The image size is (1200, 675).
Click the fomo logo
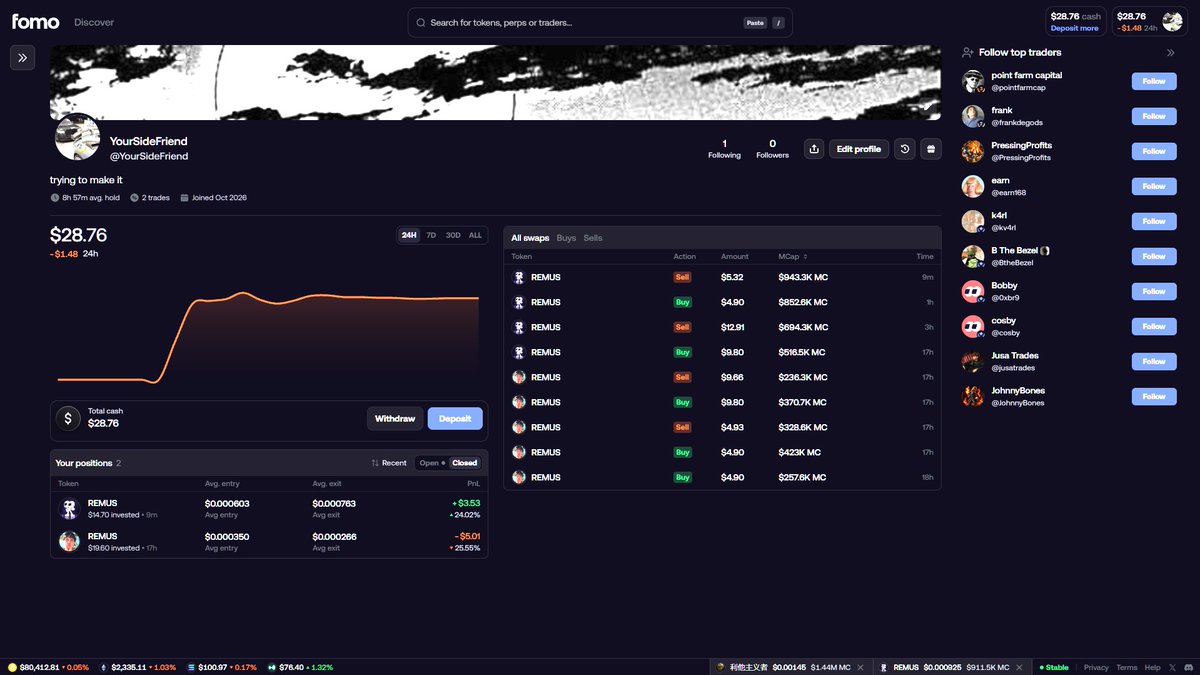coord(35,22)
